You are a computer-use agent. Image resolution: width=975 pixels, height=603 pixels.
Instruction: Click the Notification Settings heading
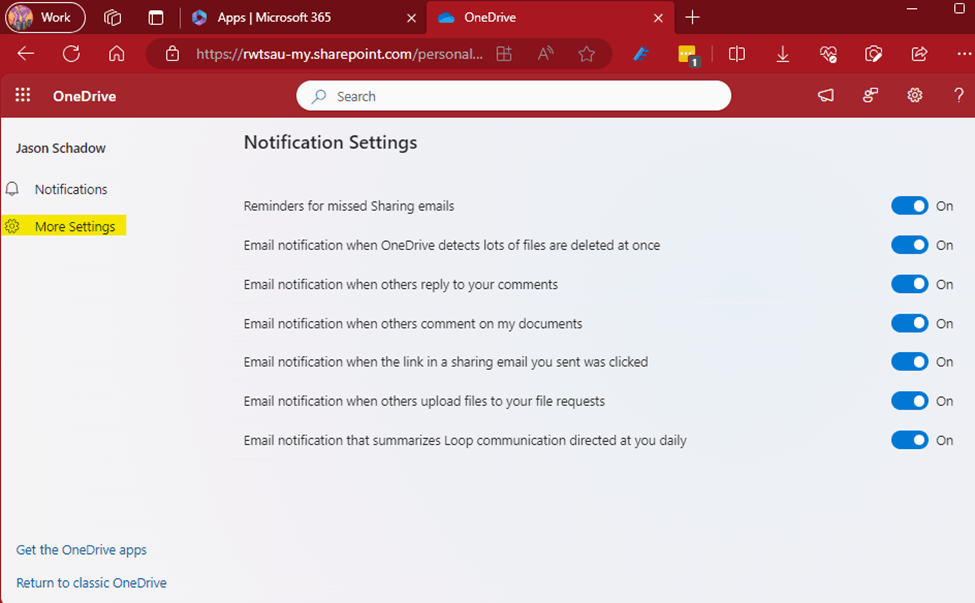pyautogui.click(x=330, y=143)
